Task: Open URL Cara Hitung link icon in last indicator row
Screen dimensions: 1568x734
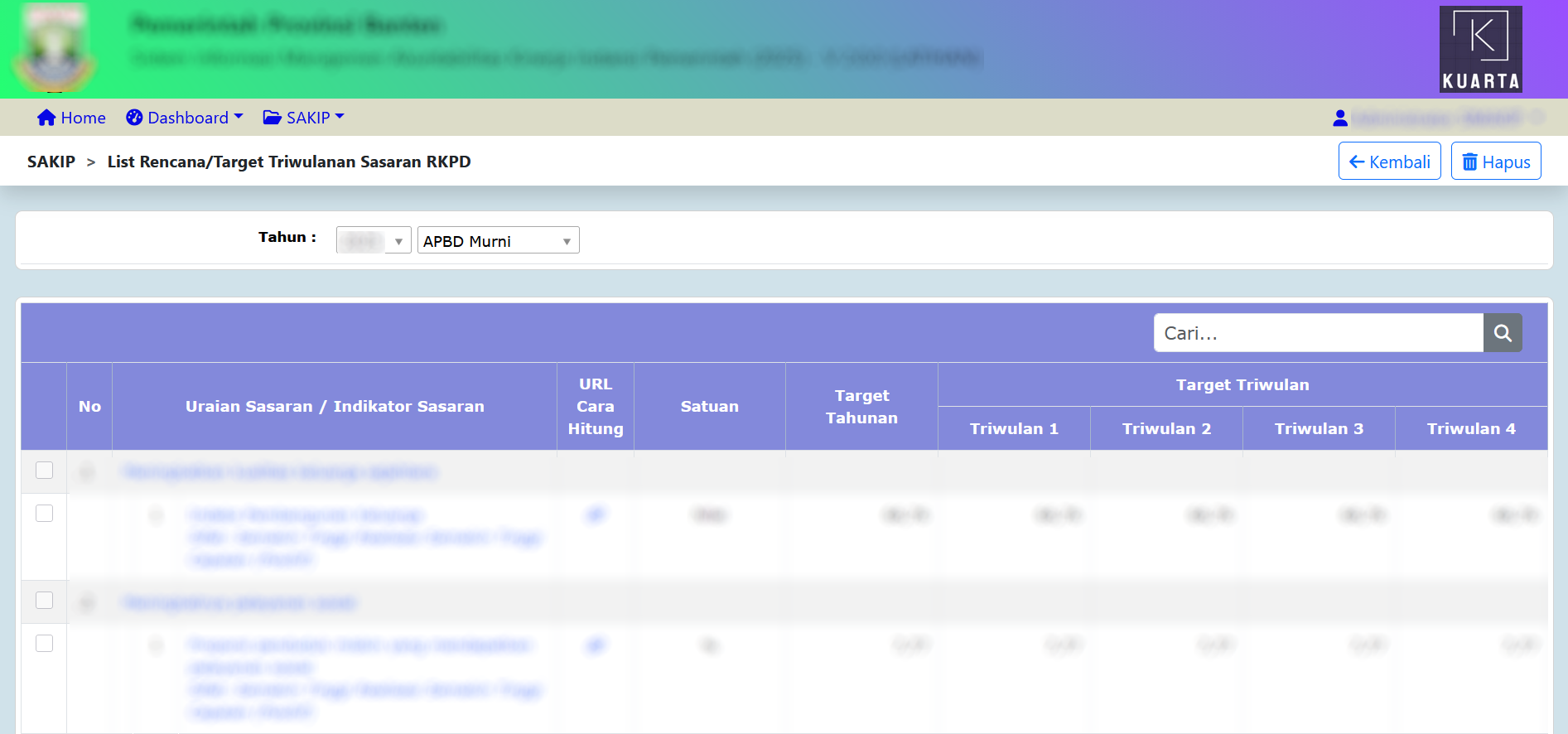Action: 596,645
